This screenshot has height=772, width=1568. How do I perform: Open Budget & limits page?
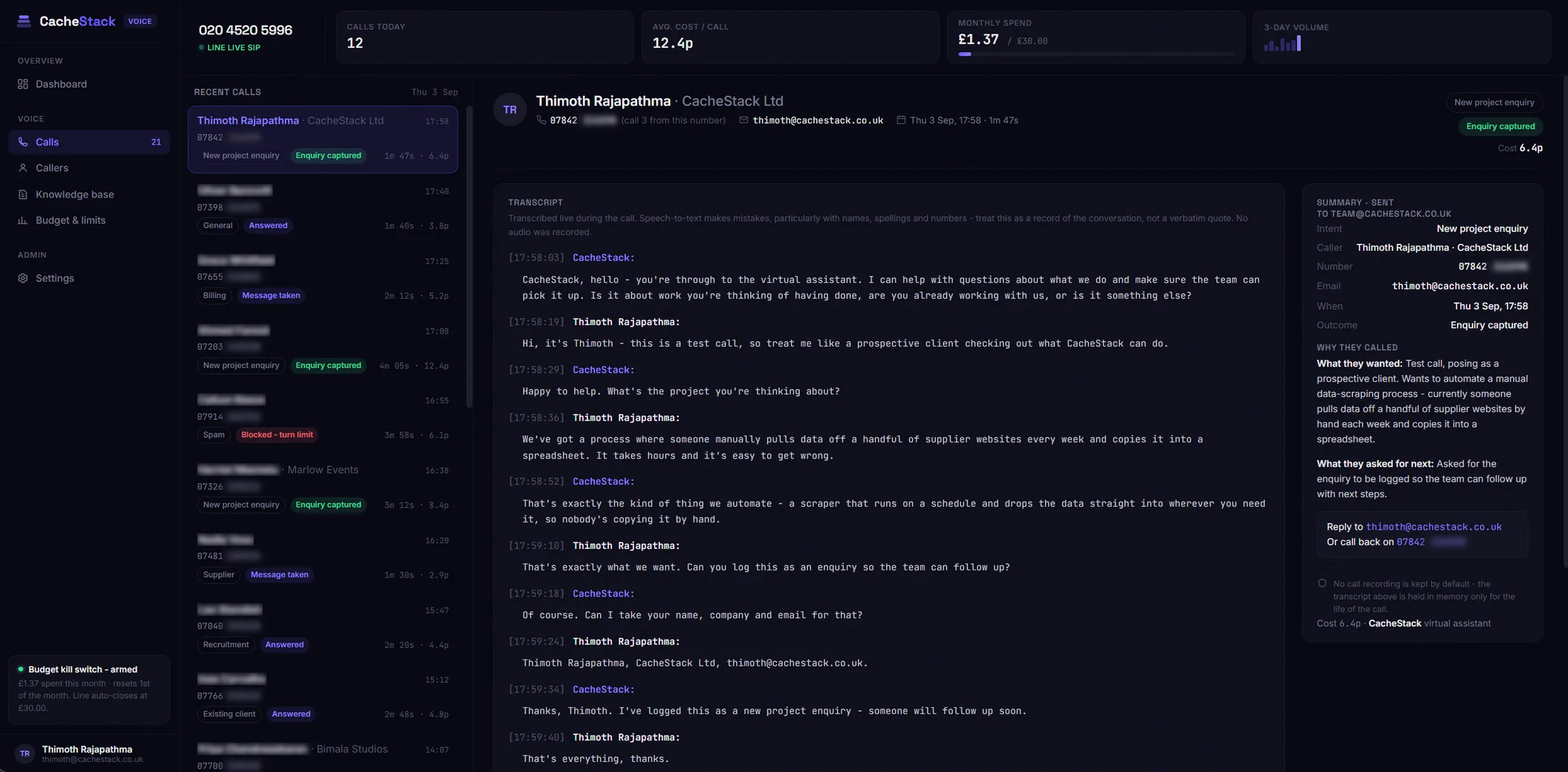pyautogui.click(x=89, y=220)
